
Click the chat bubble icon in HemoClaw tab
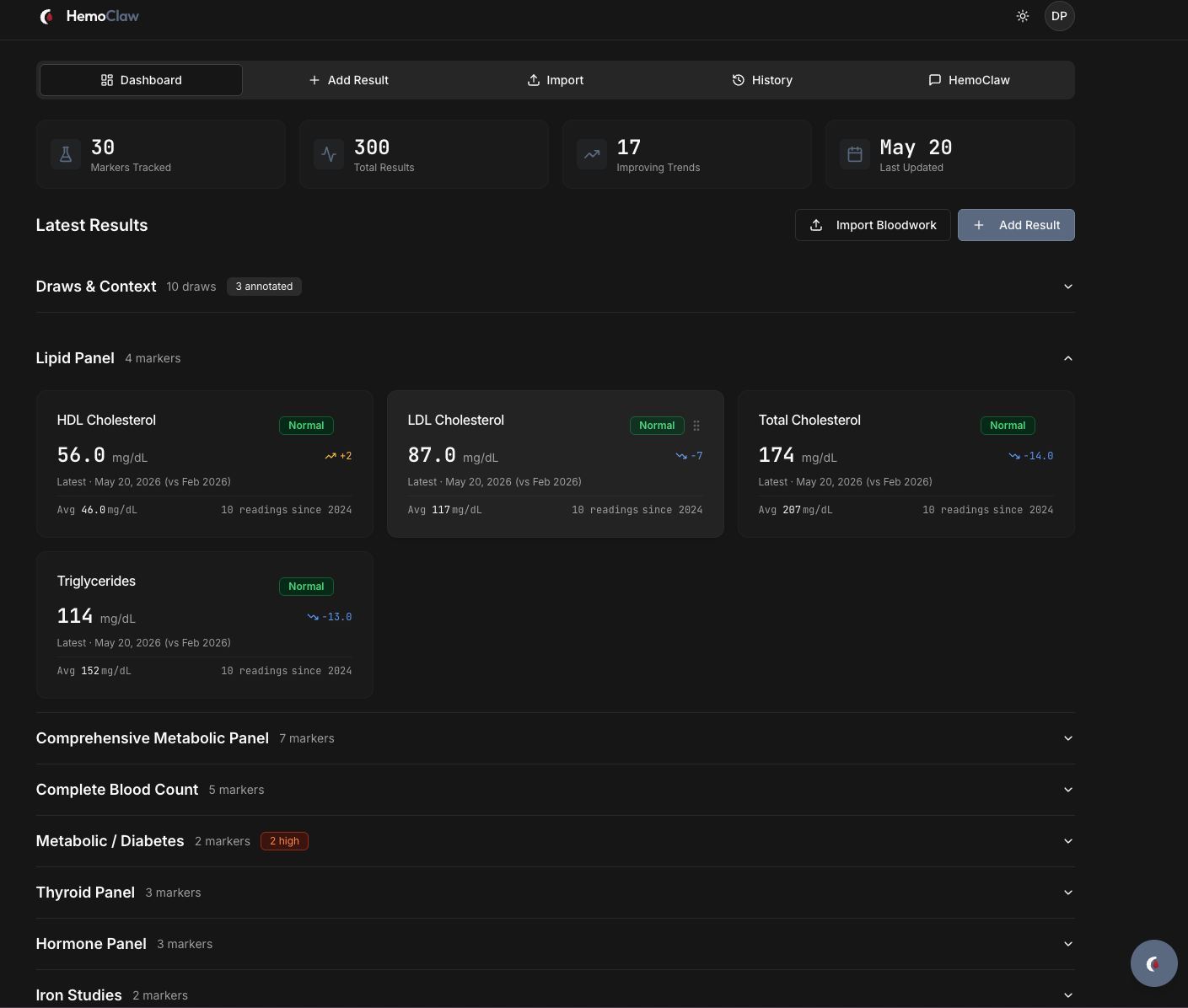tap(935, 80)
